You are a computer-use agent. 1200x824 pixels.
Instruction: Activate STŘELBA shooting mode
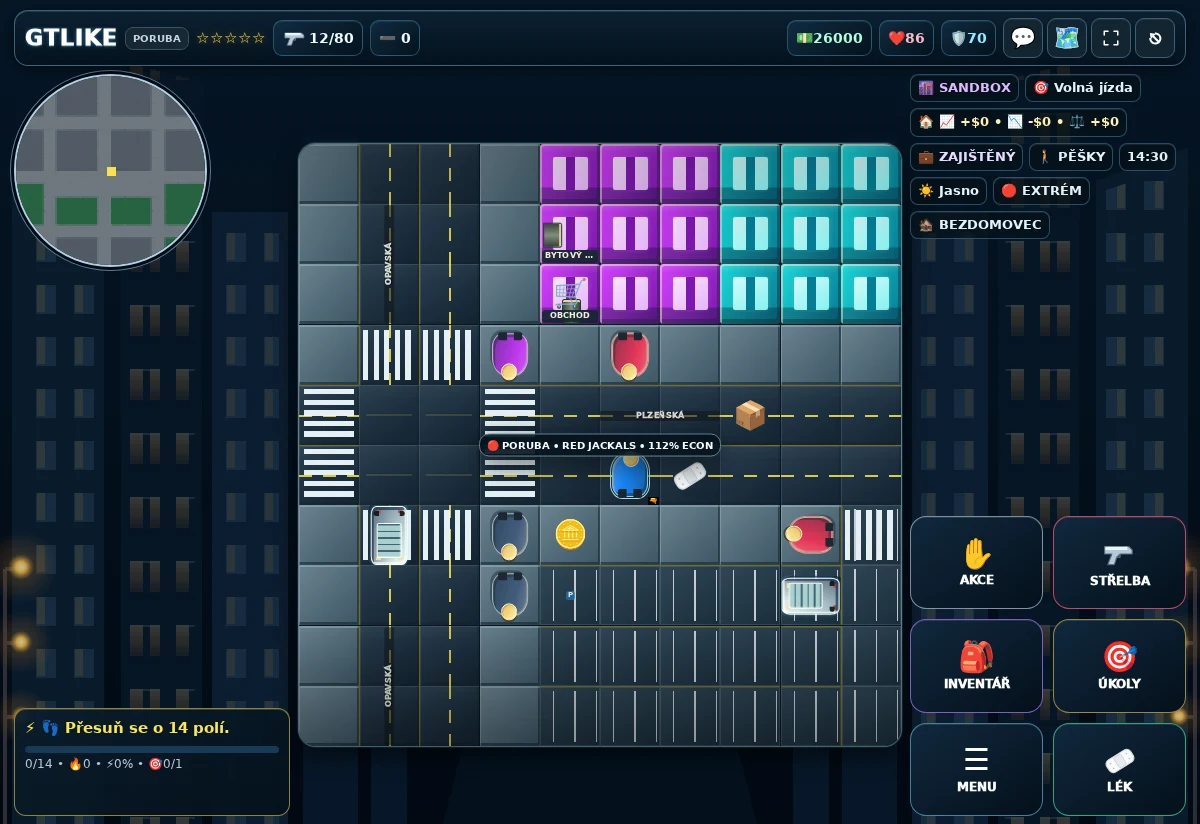(1119, 562)
